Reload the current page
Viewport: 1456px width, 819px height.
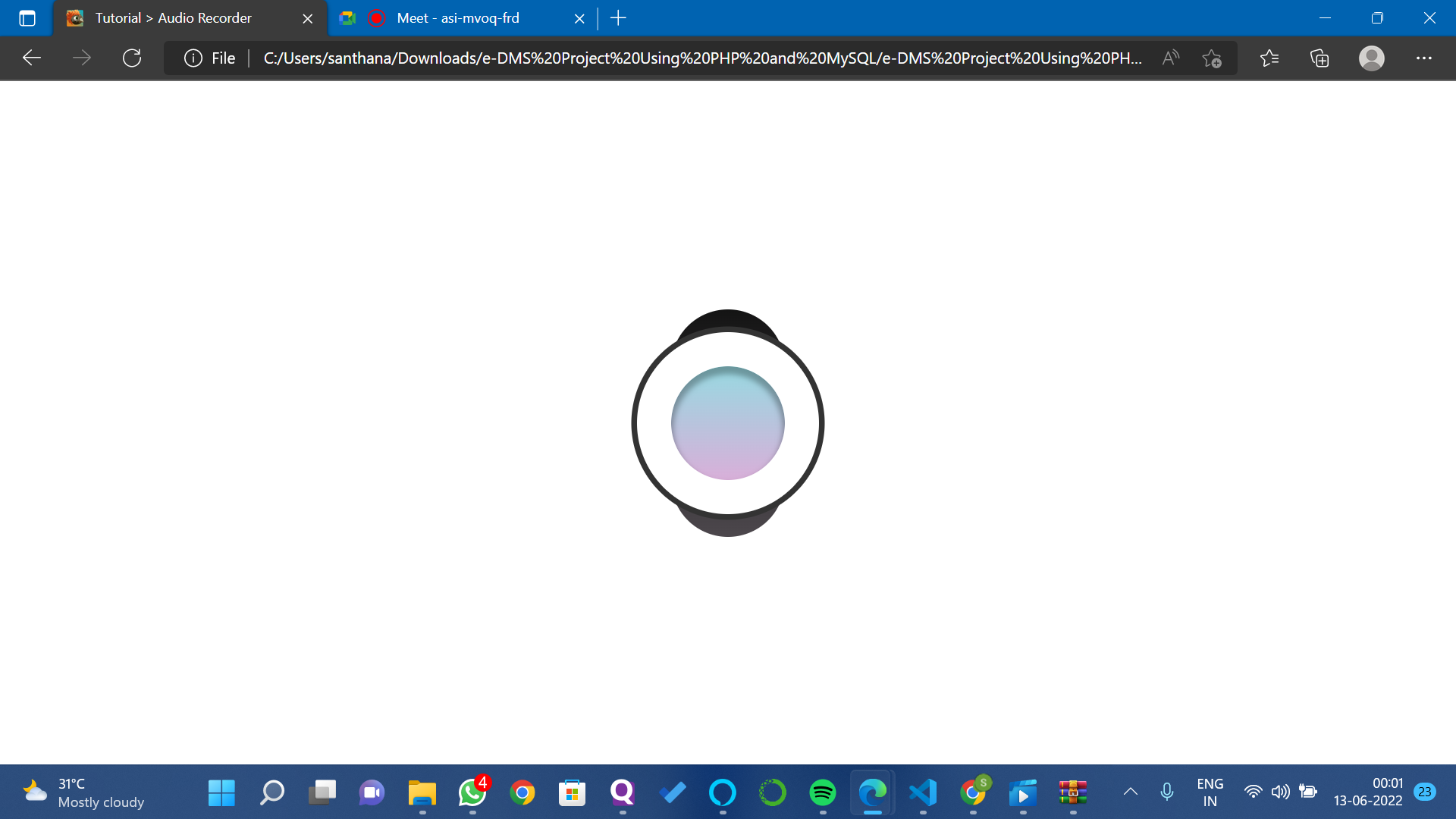[x=132, y=58]
